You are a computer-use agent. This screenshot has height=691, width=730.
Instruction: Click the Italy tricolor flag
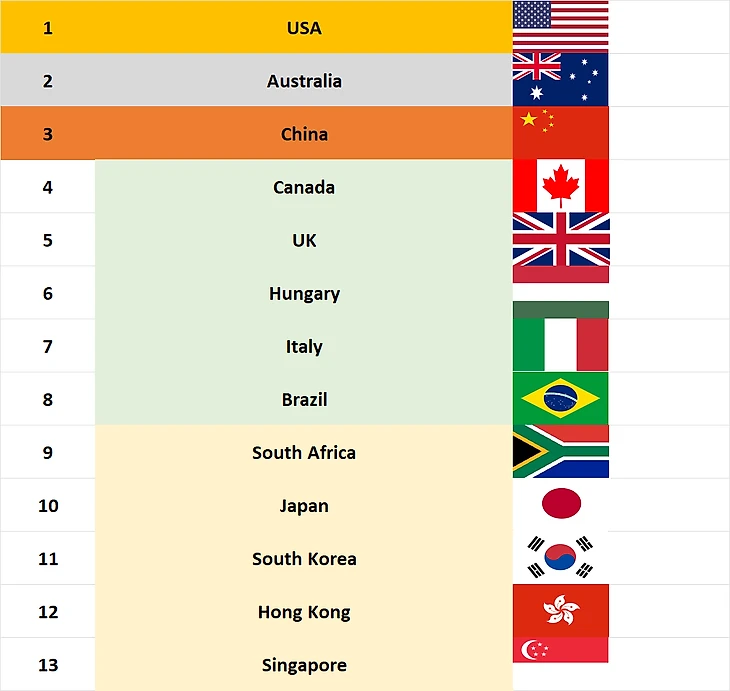pos(561,345)
